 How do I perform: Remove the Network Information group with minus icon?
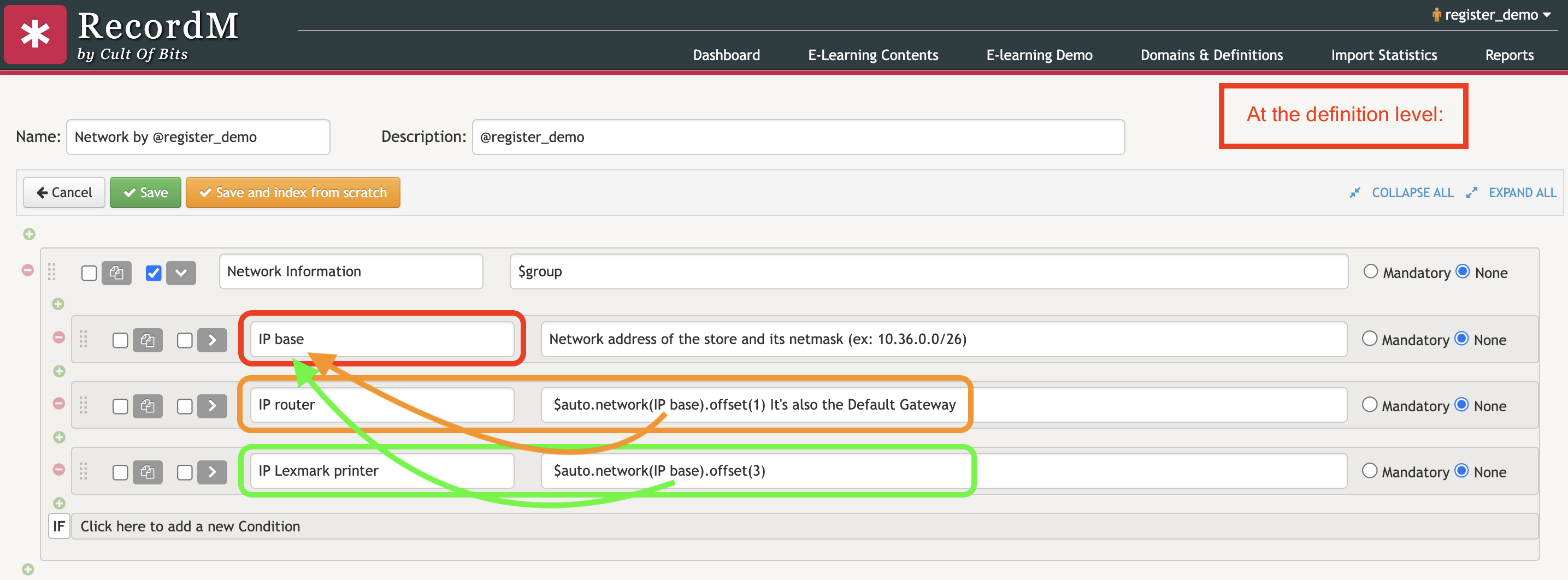click(x=28, y=270)
